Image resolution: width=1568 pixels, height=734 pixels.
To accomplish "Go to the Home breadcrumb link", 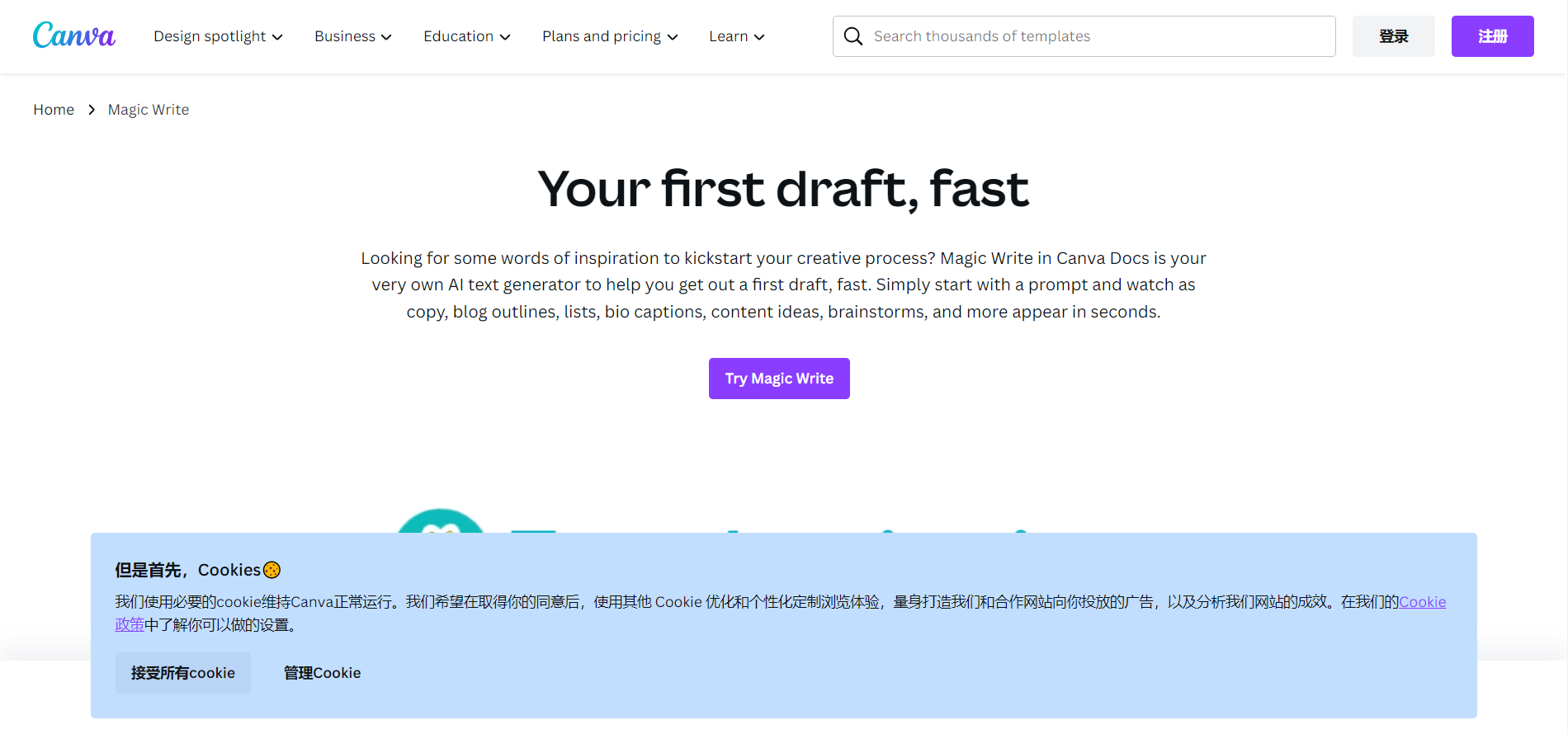I will [x=54, y=110].
